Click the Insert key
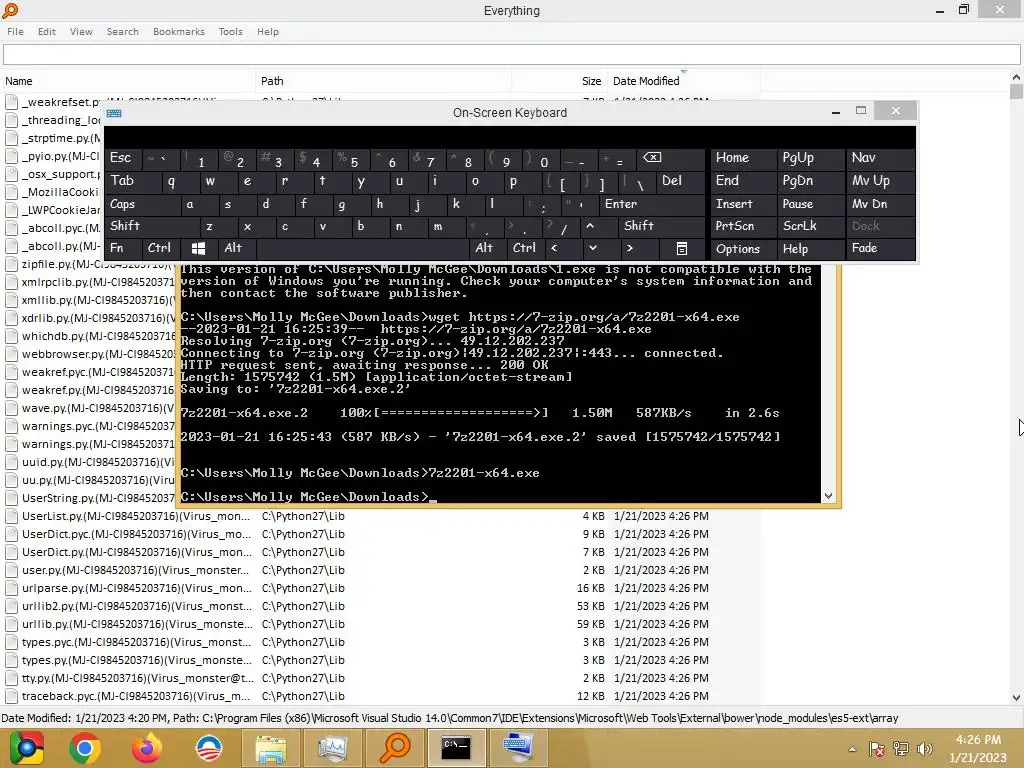 [x=743, y=204]
